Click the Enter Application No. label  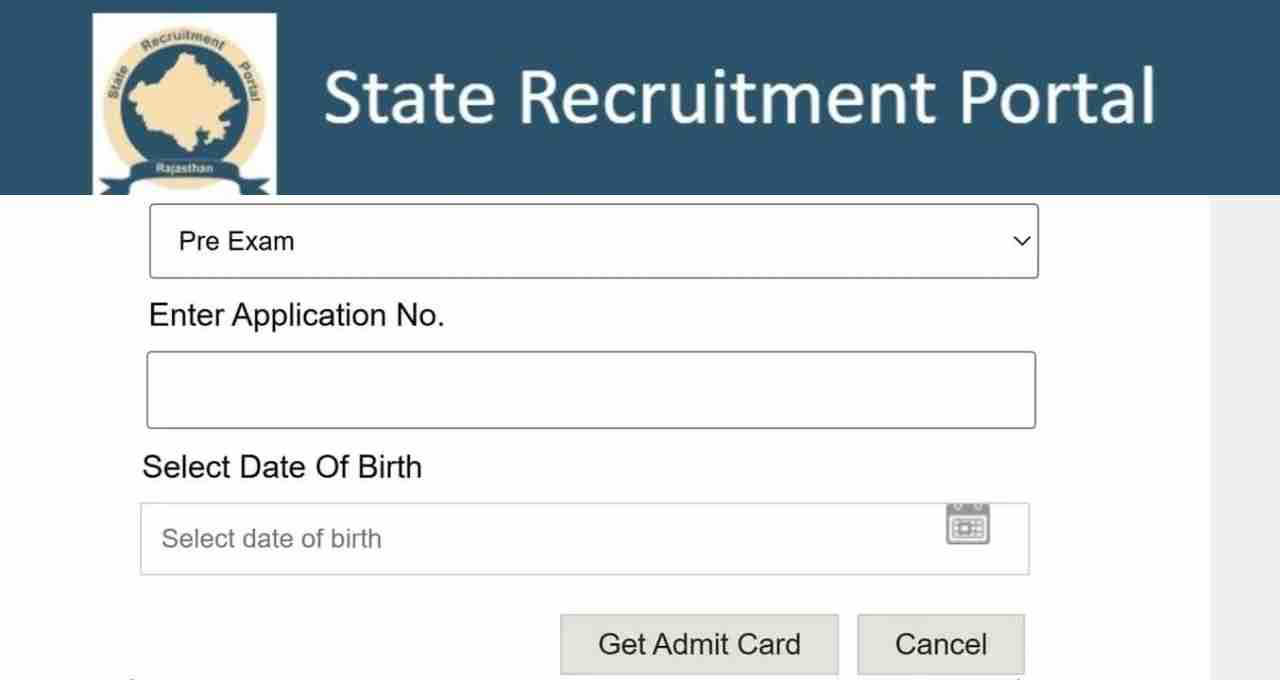point(296,316)
